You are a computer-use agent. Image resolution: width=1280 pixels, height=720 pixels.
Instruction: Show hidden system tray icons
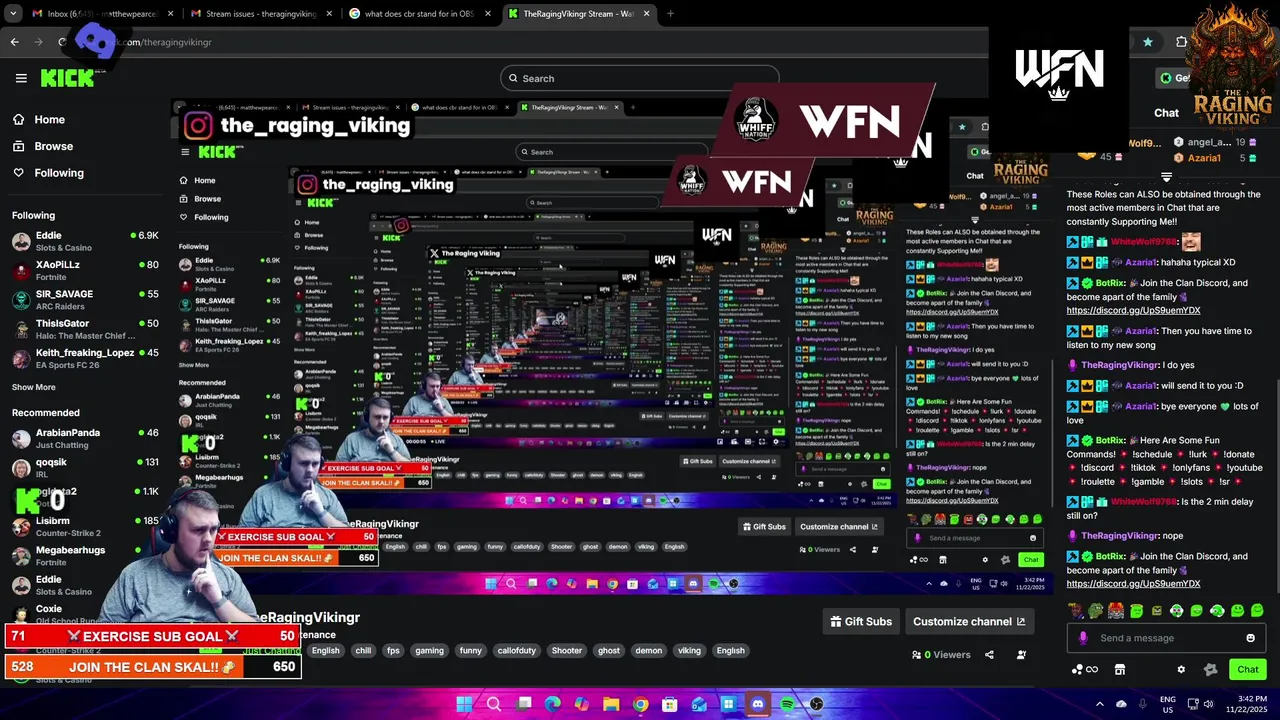click(1100, 704)
